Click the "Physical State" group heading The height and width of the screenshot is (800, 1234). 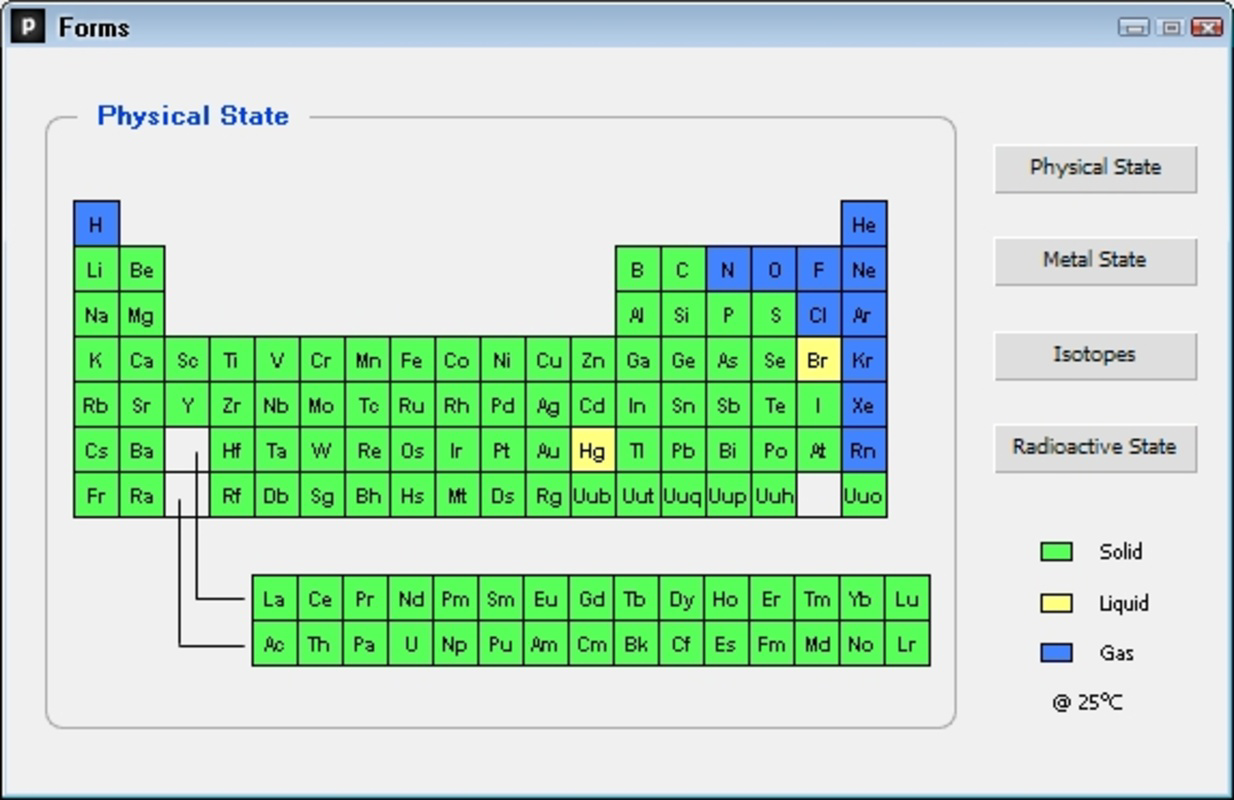click(x=193, y=116)
